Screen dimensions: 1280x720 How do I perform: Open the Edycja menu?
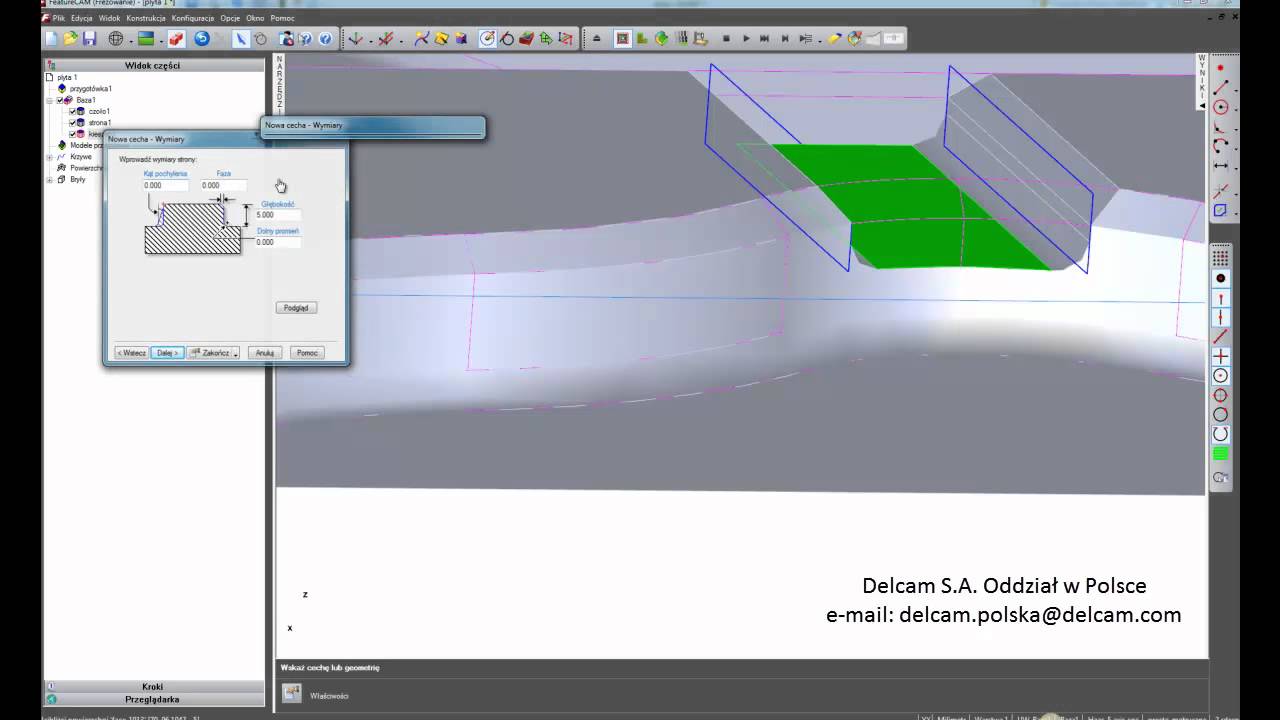tap(82, 18)
